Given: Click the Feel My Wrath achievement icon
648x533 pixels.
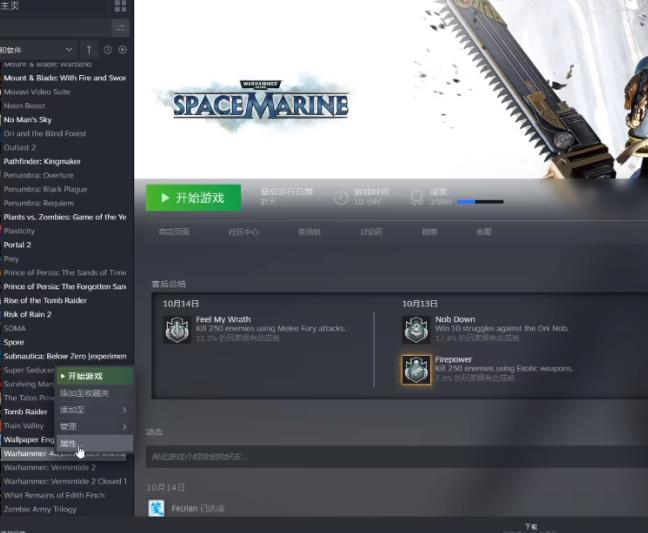Looking at the screenshot, I should [x=177, y=329].
